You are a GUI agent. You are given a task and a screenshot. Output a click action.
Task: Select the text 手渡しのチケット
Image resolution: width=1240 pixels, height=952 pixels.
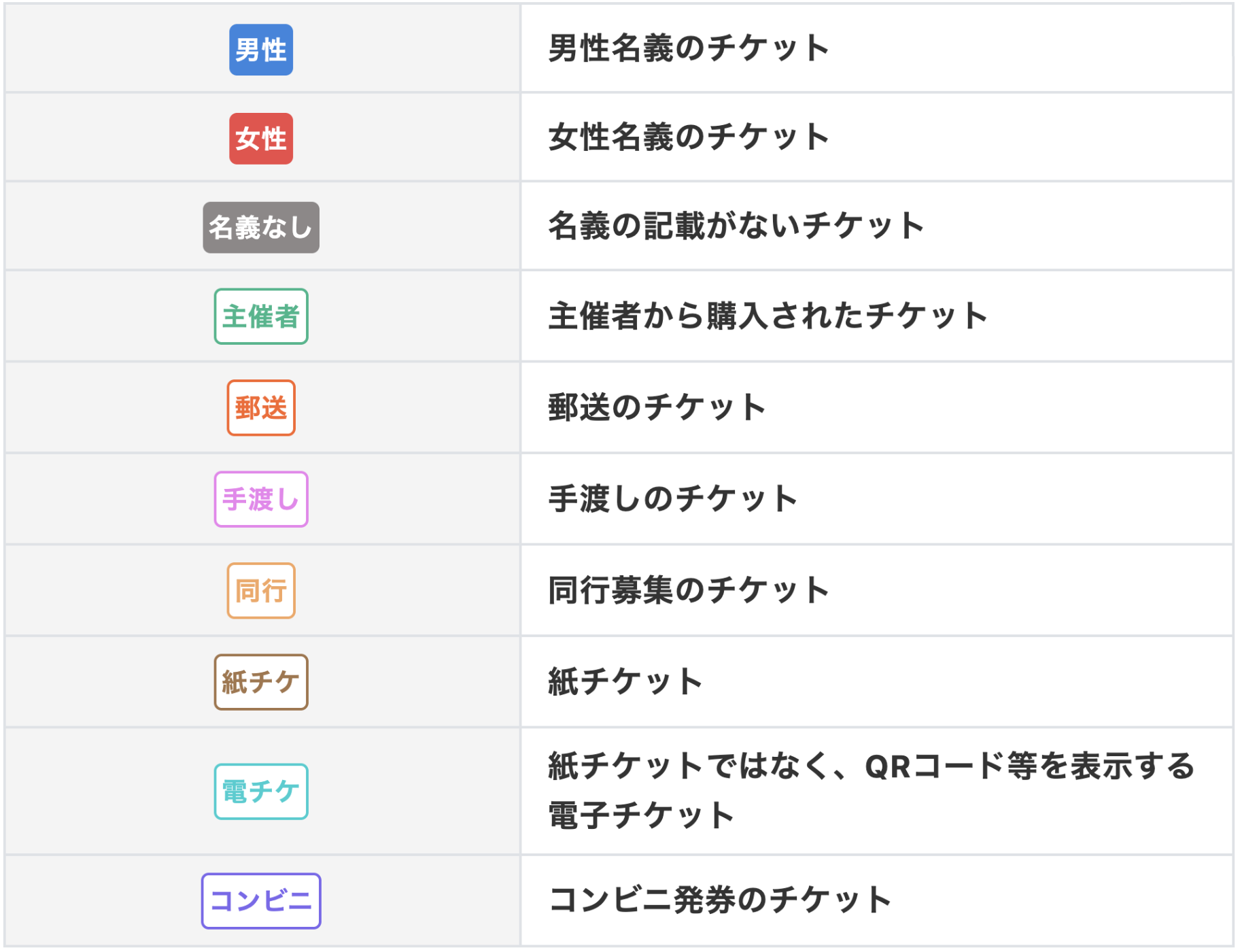[673, 499]
